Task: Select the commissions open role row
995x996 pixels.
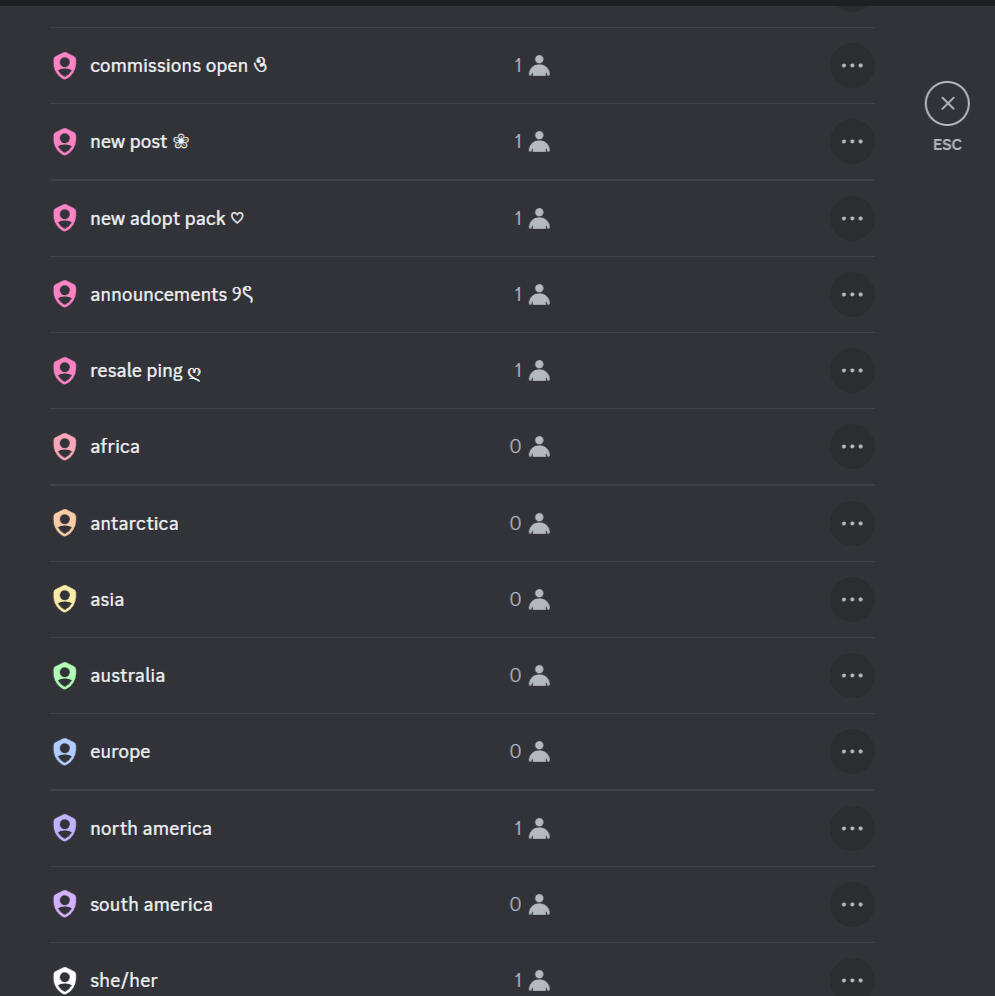Action: (x=462, y=65)
